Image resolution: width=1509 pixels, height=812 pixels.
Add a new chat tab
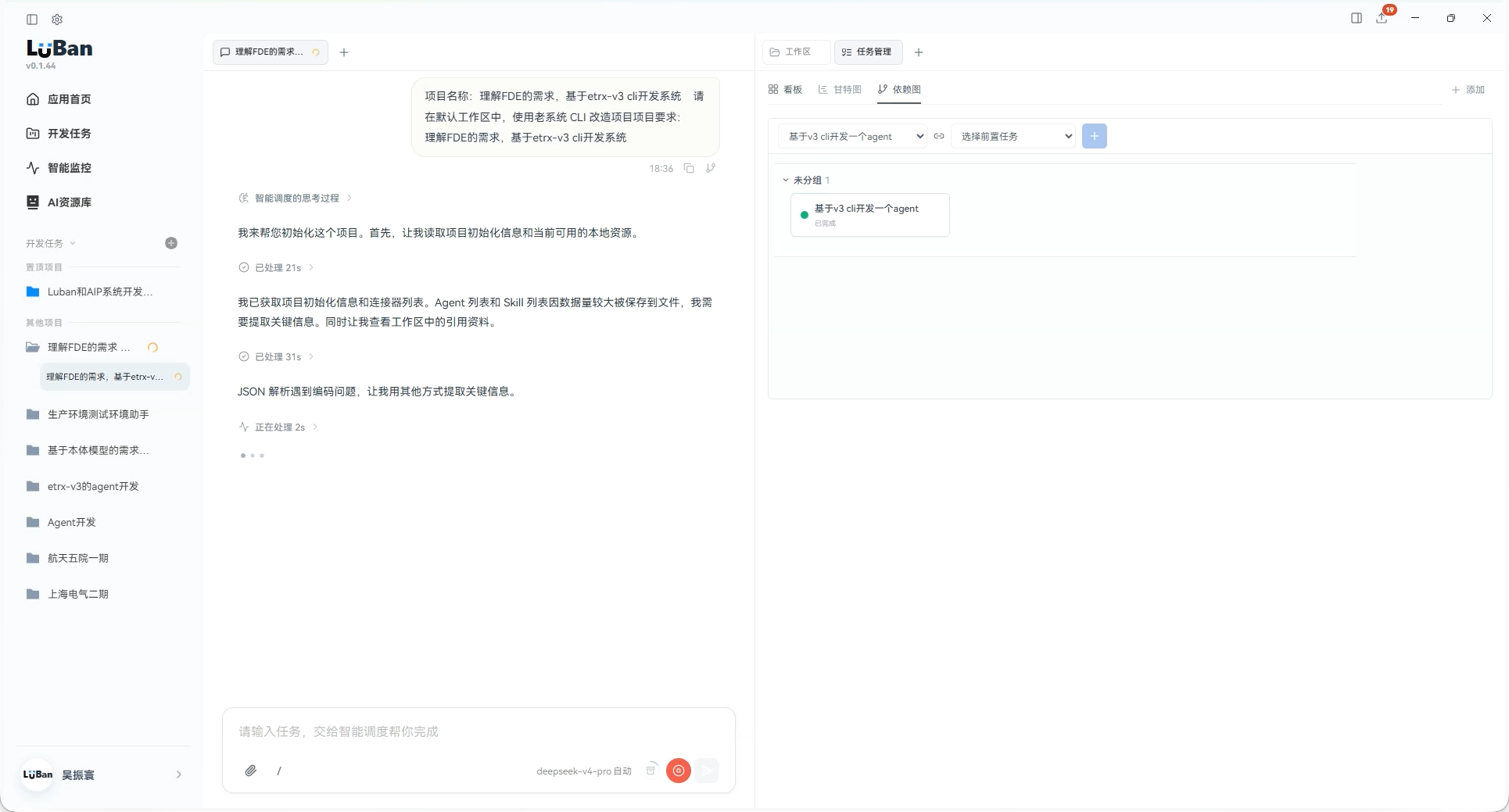point(344,52)
